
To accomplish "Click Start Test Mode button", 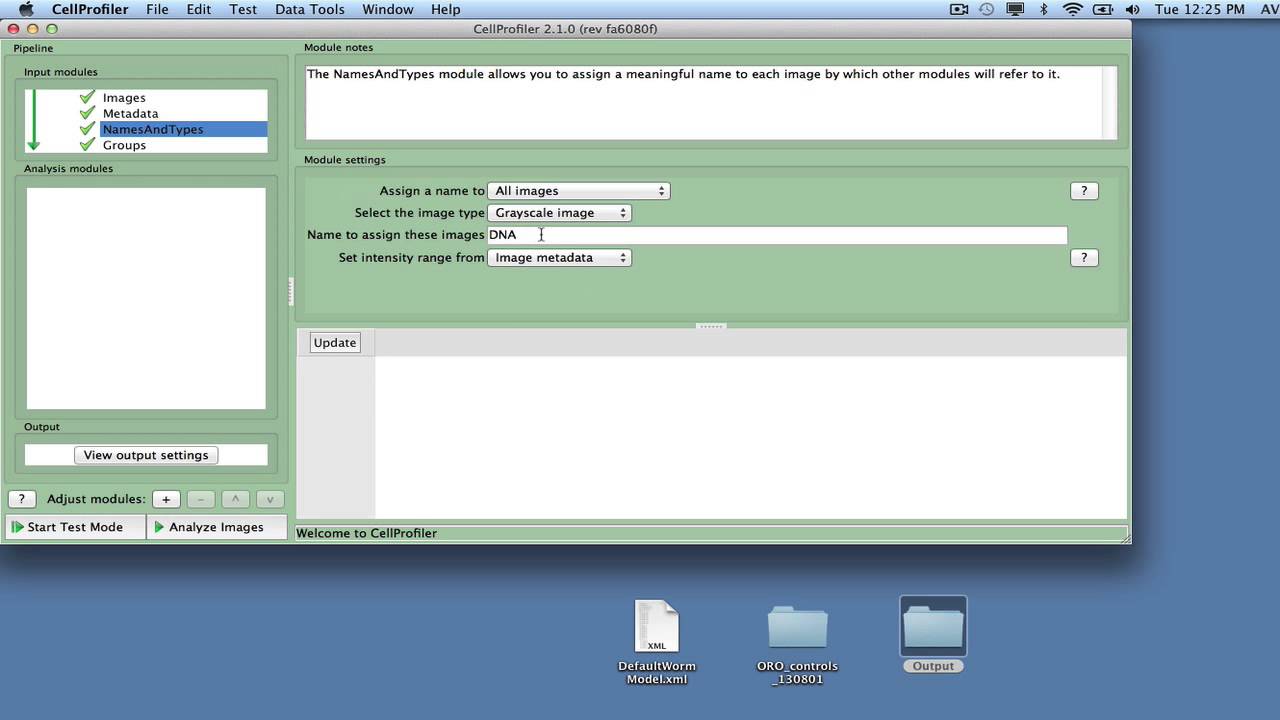I will click(x=75, y=527).
